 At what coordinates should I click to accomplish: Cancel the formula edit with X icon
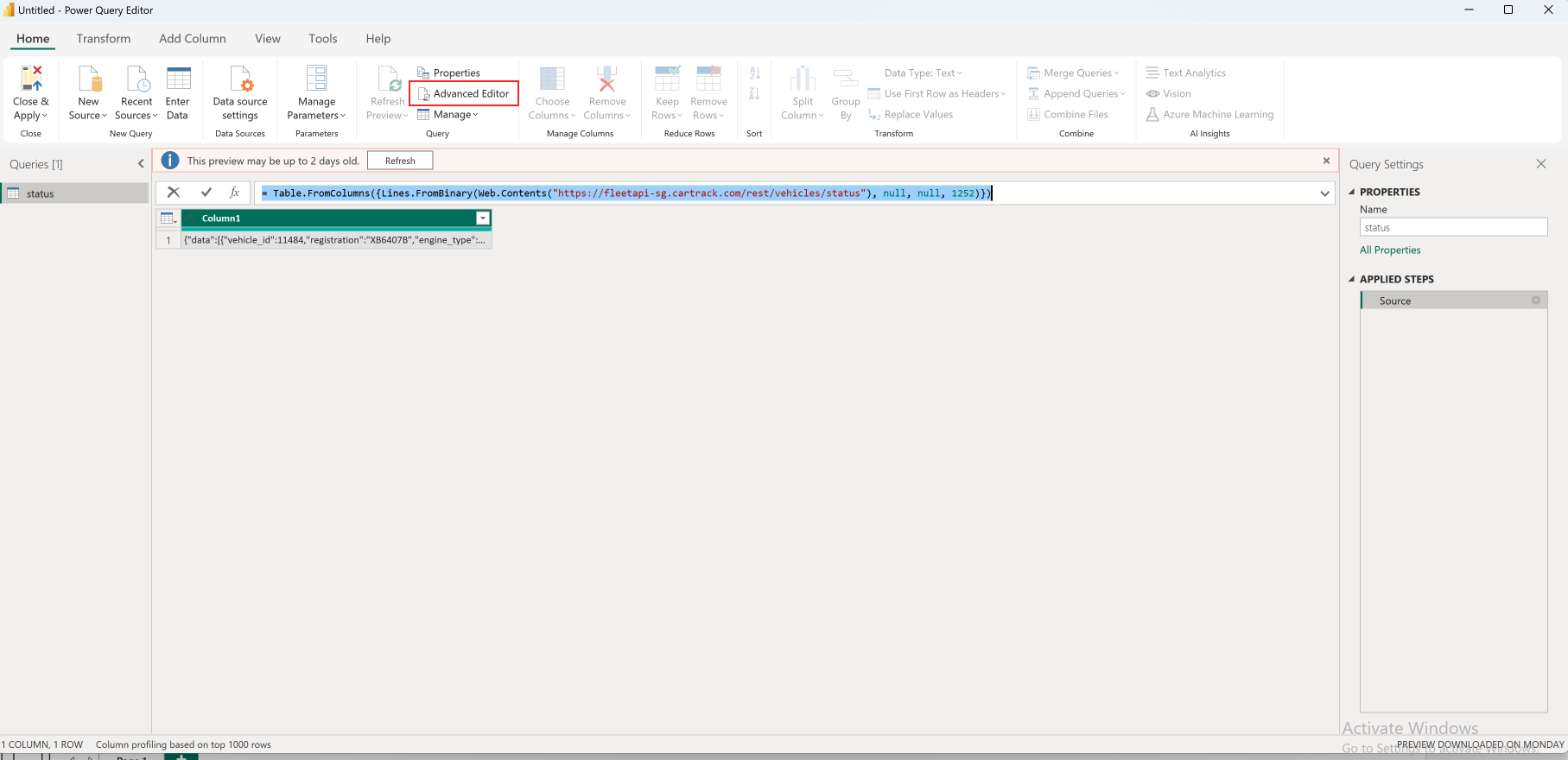tap(174, 193)
